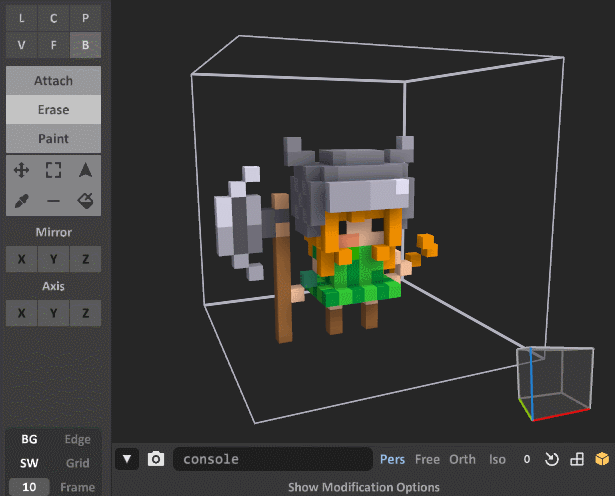
Task: Toggle Mirror Y
Action: coord(54,259)
